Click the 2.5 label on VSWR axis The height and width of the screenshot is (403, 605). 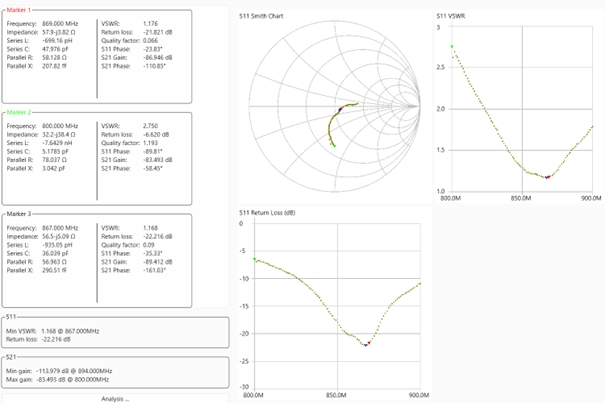[x=440, y=67]
